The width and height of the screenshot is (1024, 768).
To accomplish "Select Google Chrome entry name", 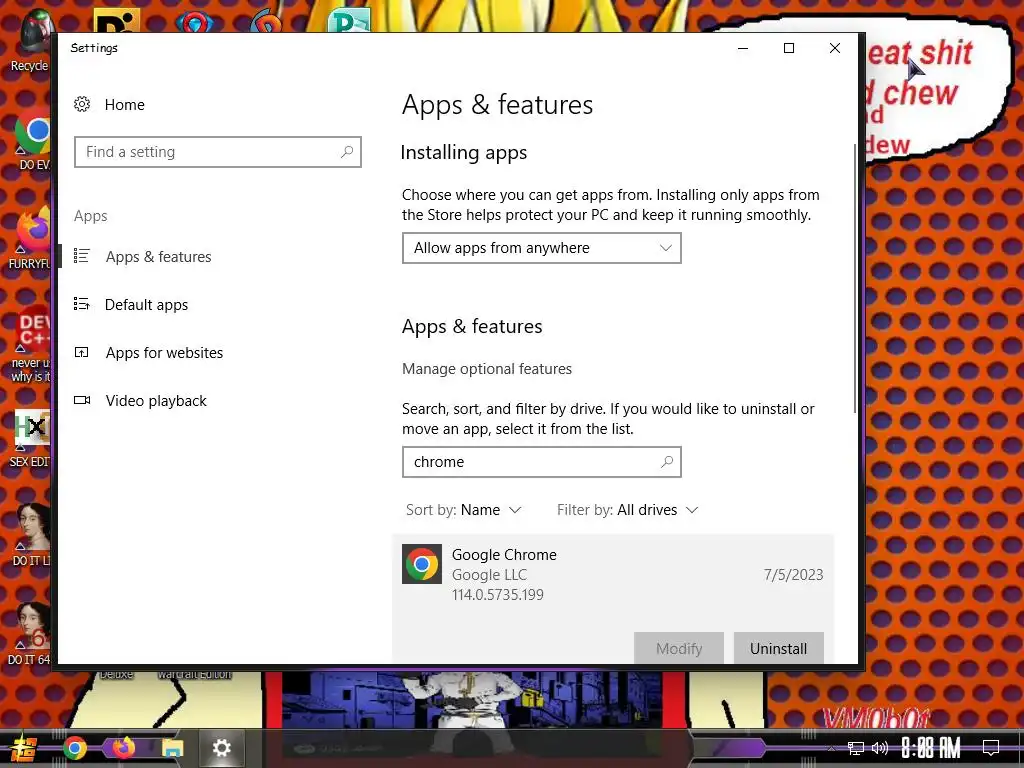I will coord(504,554).
